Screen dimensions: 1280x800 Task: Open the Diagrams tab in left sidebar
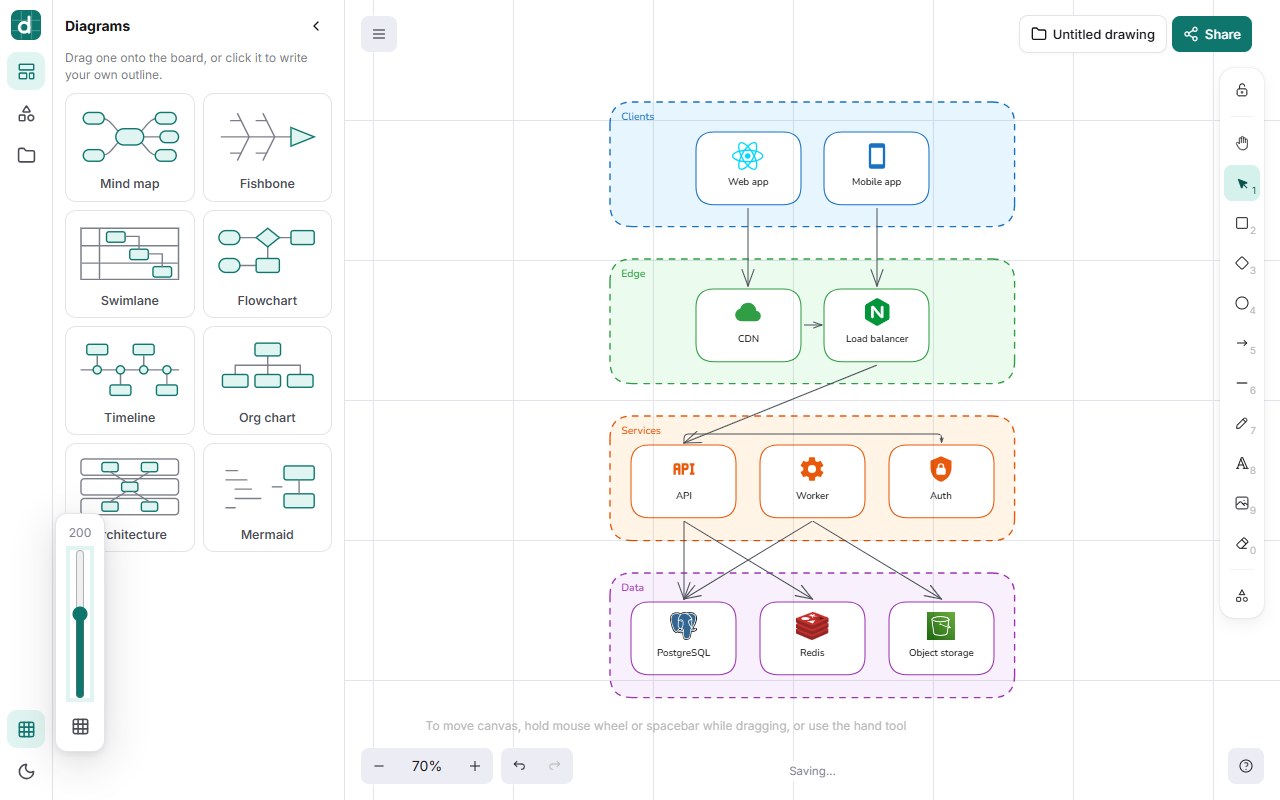[26, 71]
